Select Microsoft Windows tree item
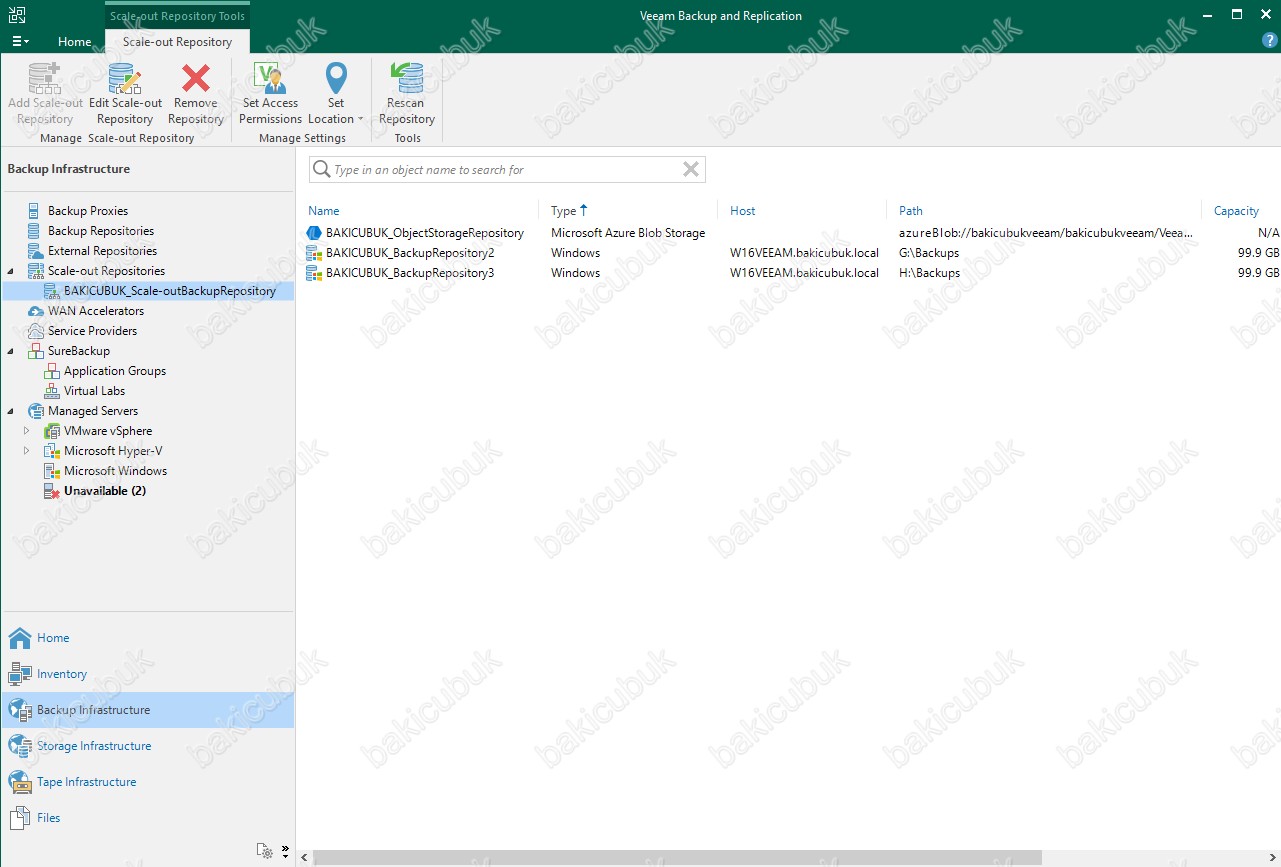The image size is (1281, 867). tap(115, 471)
